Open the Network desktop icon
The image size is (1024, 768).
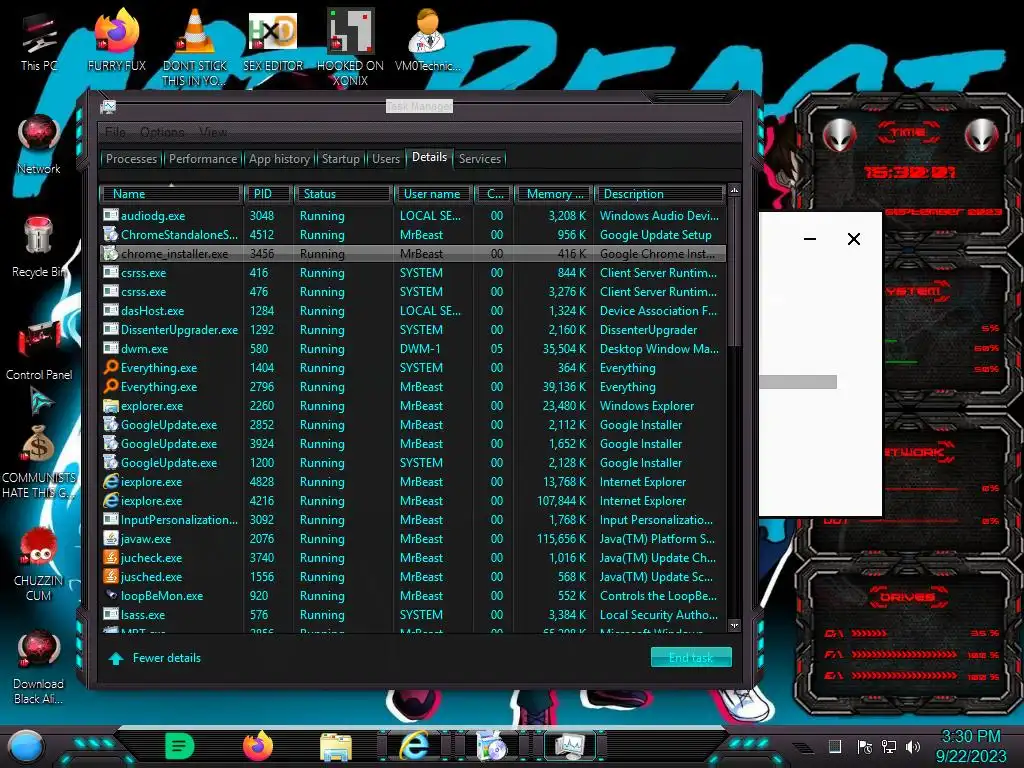[39, 144]
